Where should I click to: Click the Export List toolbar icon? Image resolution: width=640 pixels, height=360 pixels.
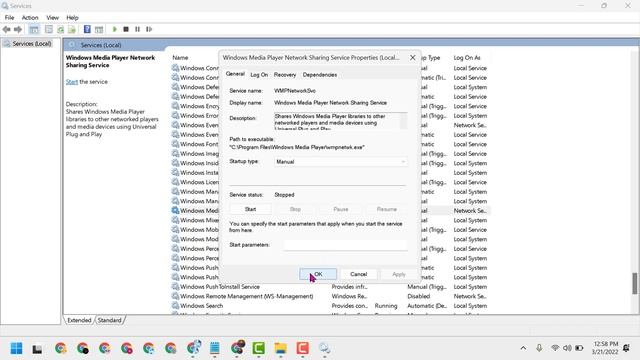coord(72,29)
